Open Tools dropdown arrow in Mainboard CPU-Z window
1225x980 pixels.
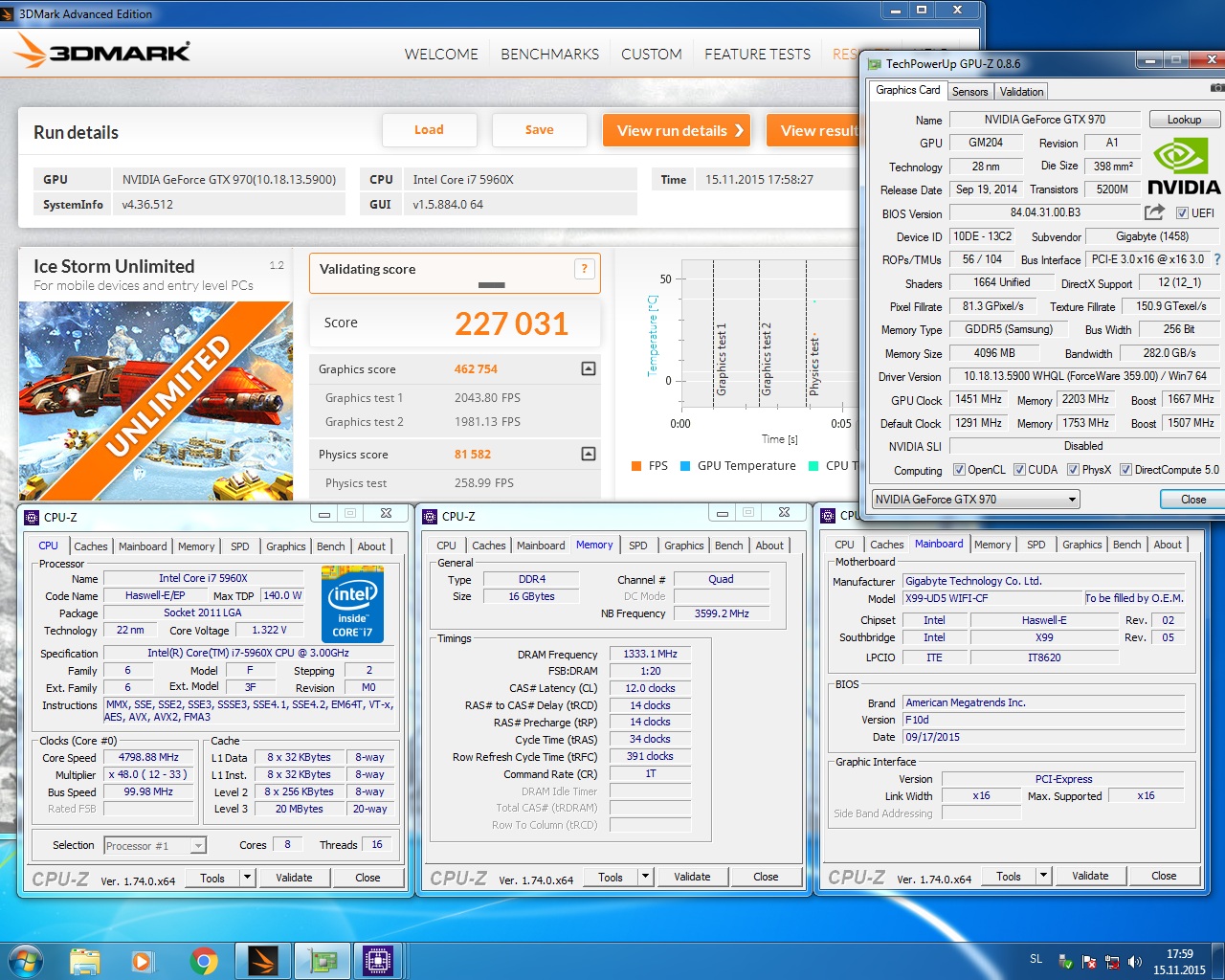1043,875
